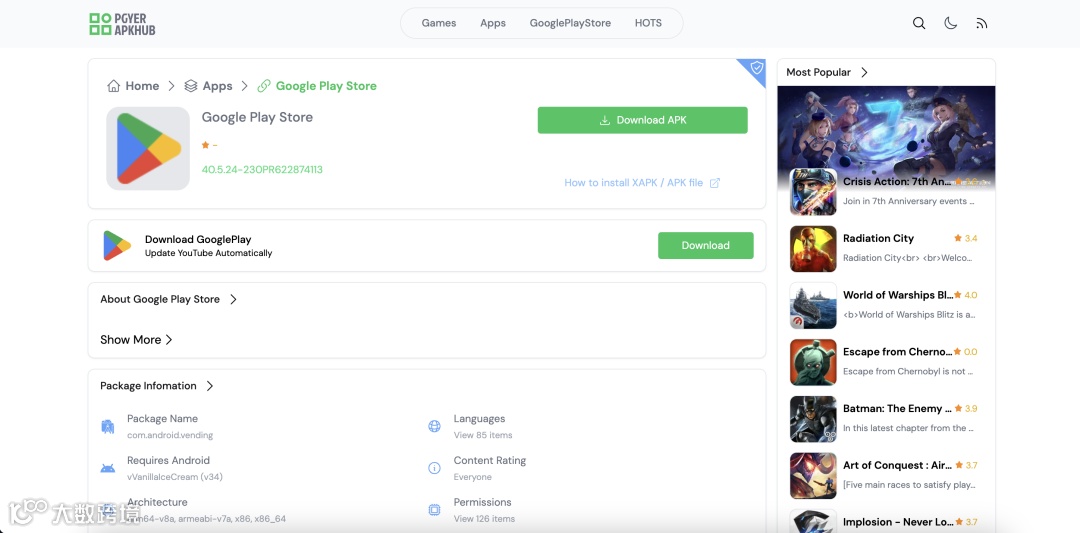
Task: Click the Radiation City game icon
Action: [x=813, y=249]
